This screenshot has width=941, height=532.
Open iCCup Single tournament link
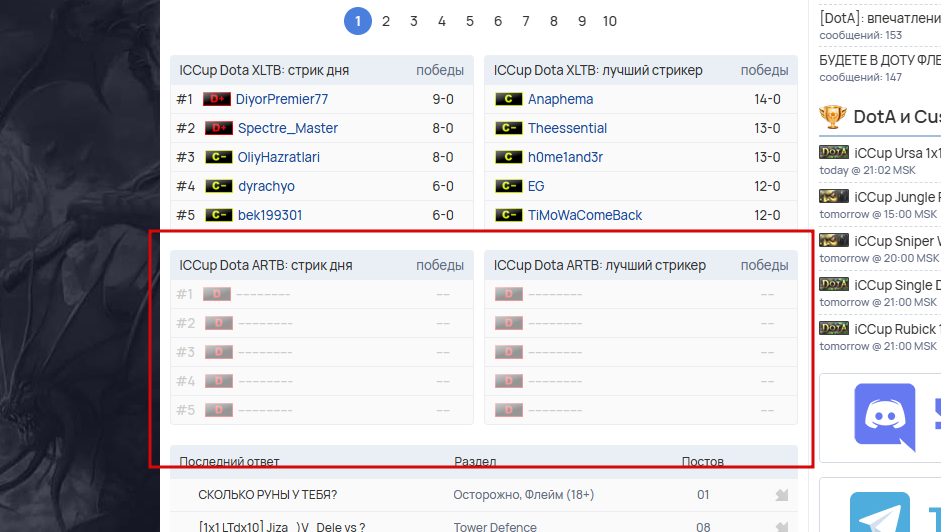click(897, 285)
